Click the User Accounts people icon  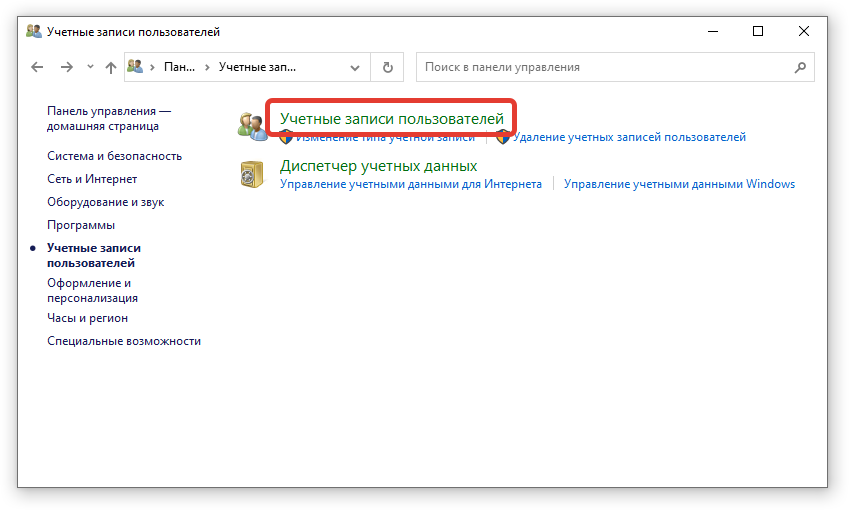click(251, 125)
